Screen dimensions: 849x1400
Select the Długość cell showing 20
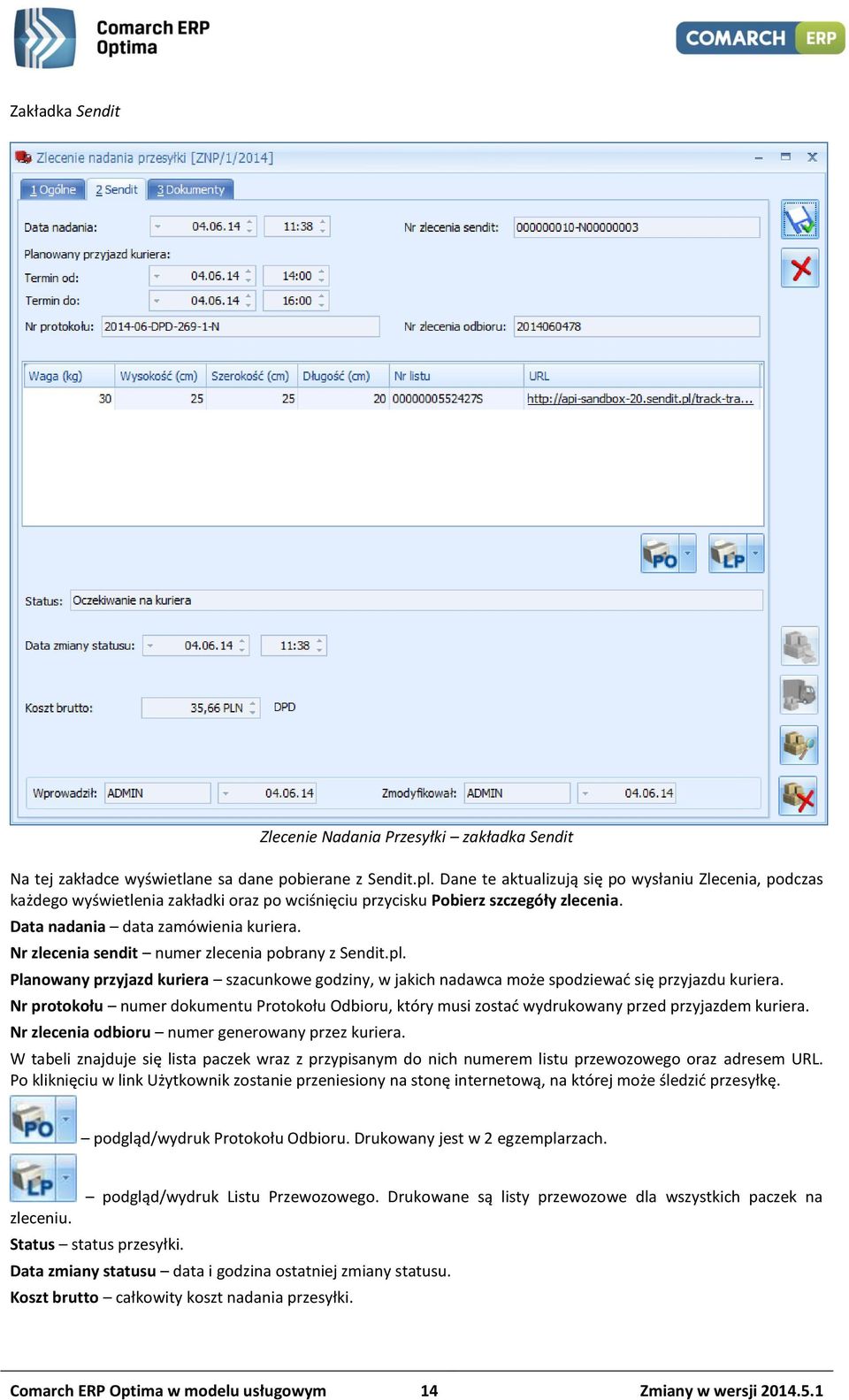pos(343,399)
